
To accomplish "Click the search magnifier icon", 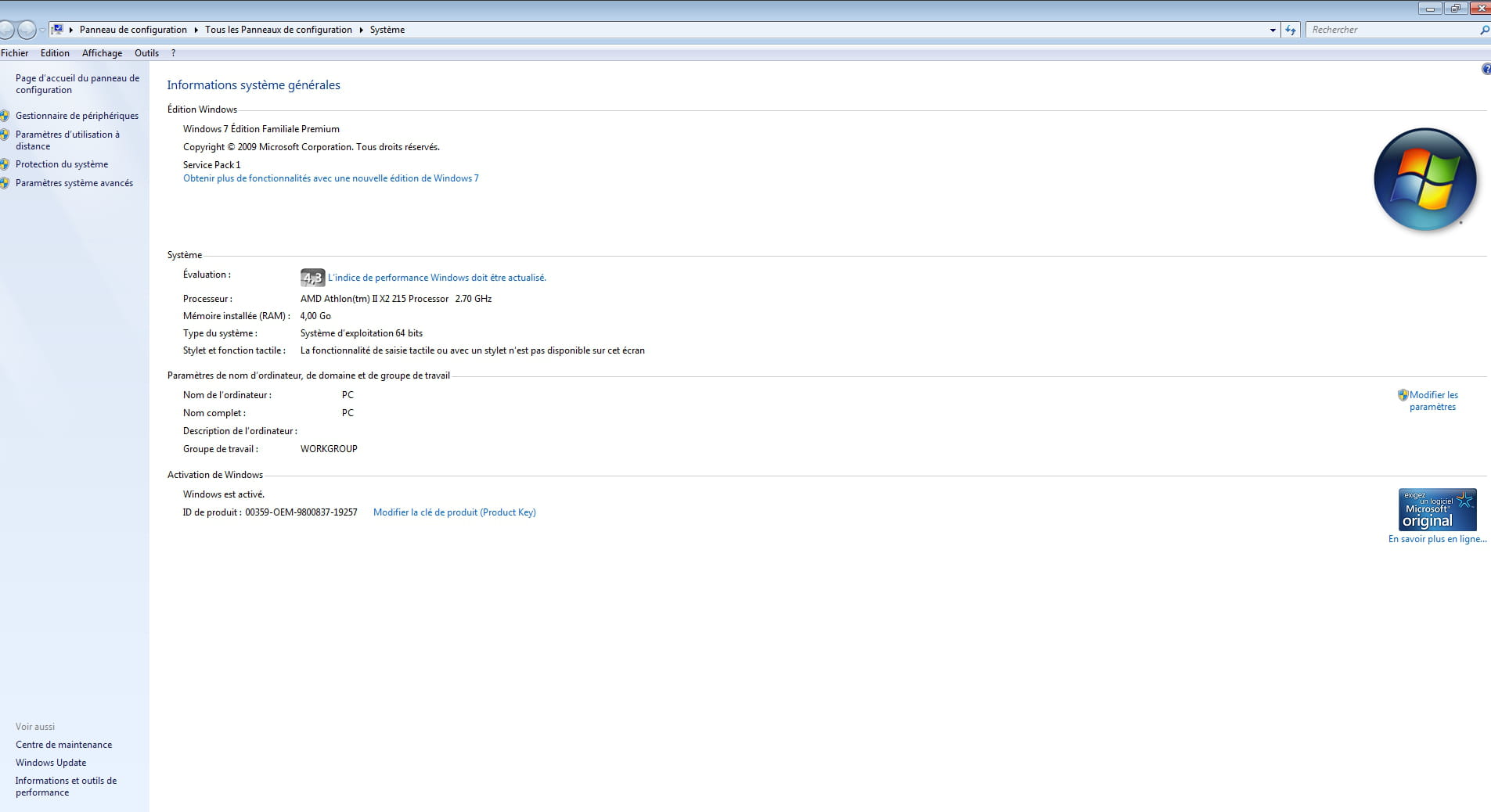I will point(1484,30).
